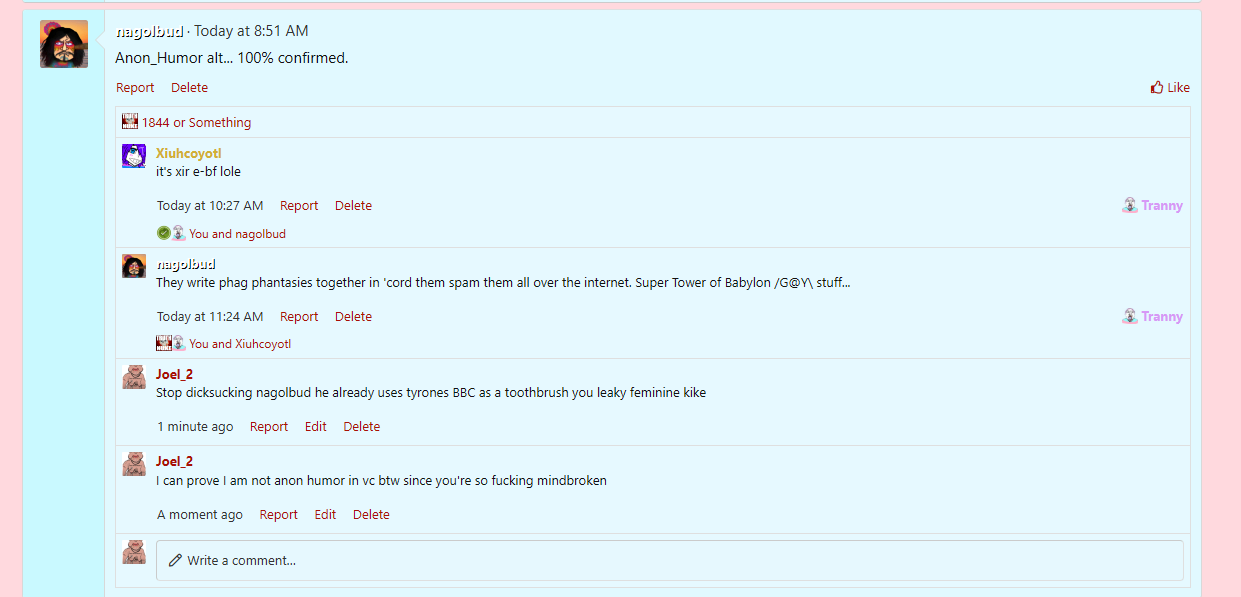
Task: Select the line starting 'They write phag phantasies'
Action: click(503, 282)
